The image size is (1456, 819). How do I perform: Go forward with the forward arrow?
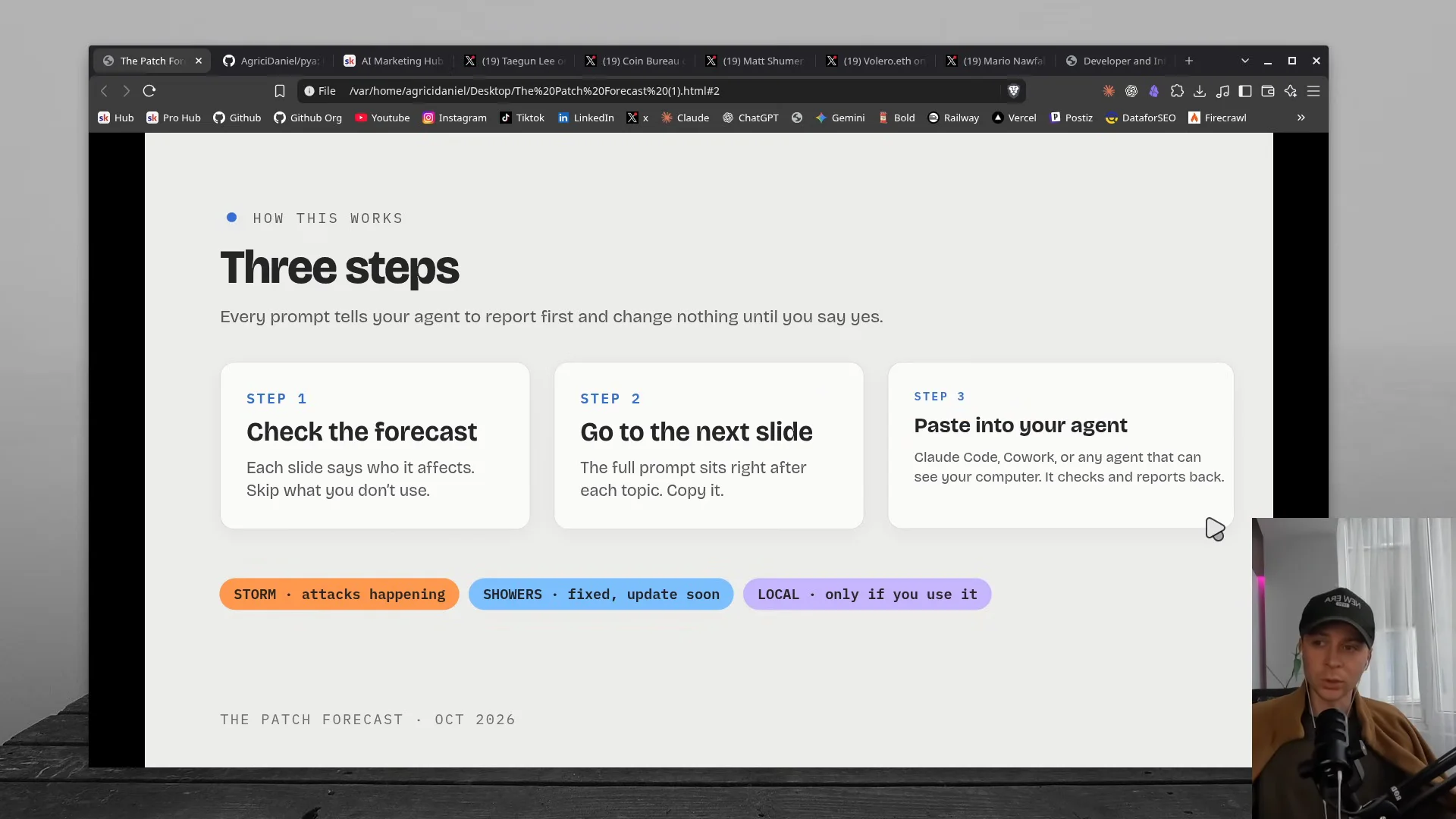click(127, 91)
